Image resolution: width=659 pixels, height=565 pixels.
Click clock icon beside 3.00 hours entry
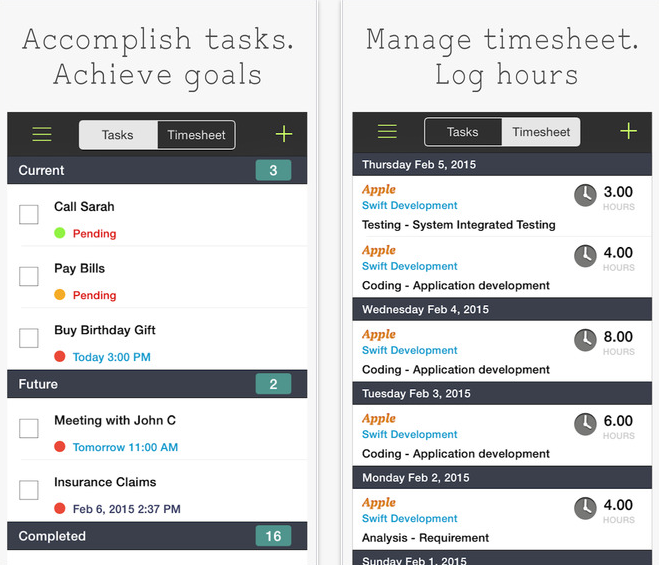point(585,195)
